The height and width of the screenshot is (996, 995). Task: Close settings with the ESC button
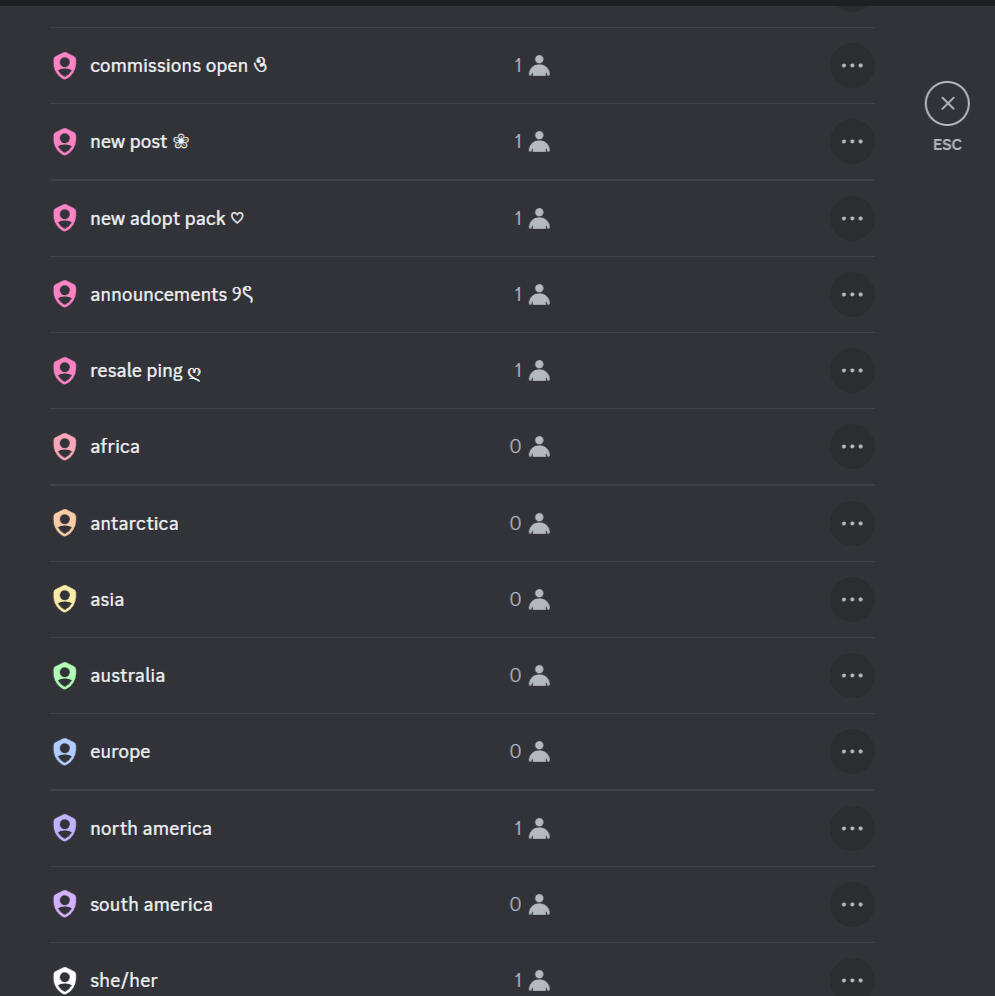pos(947,104)
